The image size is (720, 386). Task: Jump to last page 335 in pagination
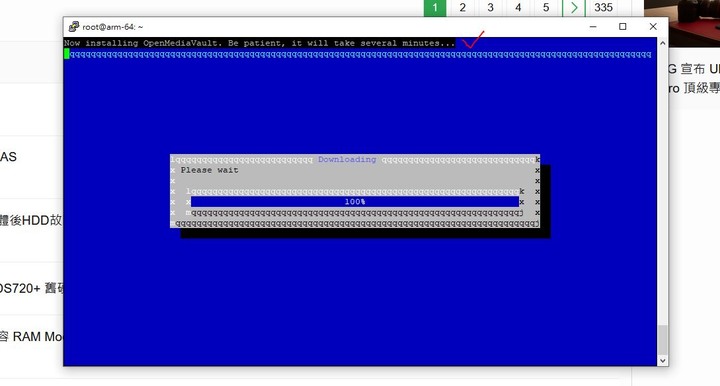603,8
